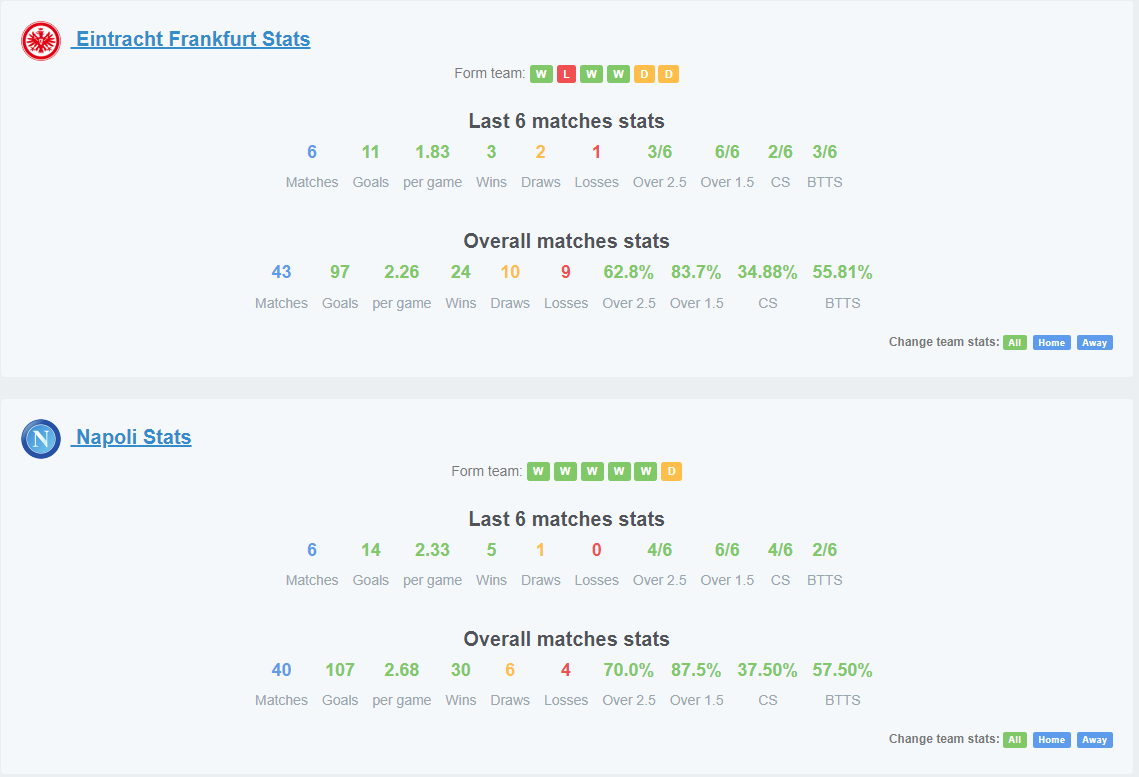Click Frankfurt's last 6 matches 1.83 per game
Screen dimensions: 1139x777
tap(432, 152)
